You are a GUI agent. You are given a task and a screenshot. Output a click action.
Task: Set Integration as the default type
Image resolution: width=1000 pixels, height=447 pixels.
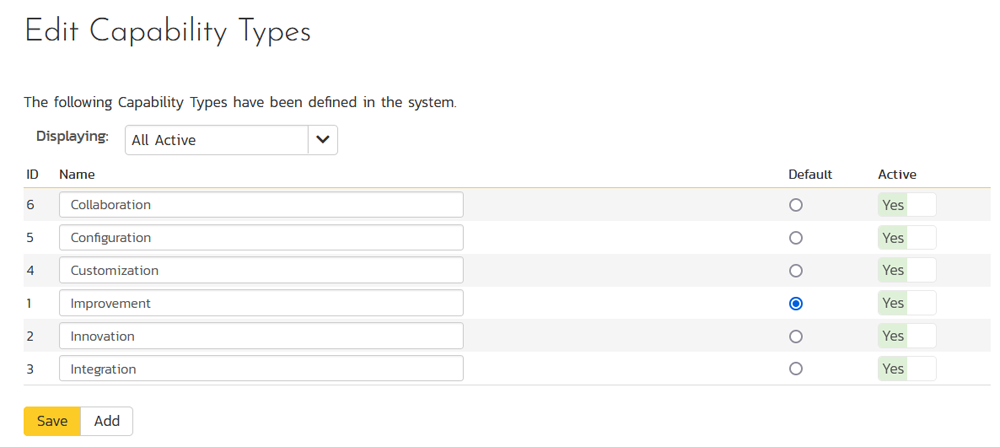795,369
